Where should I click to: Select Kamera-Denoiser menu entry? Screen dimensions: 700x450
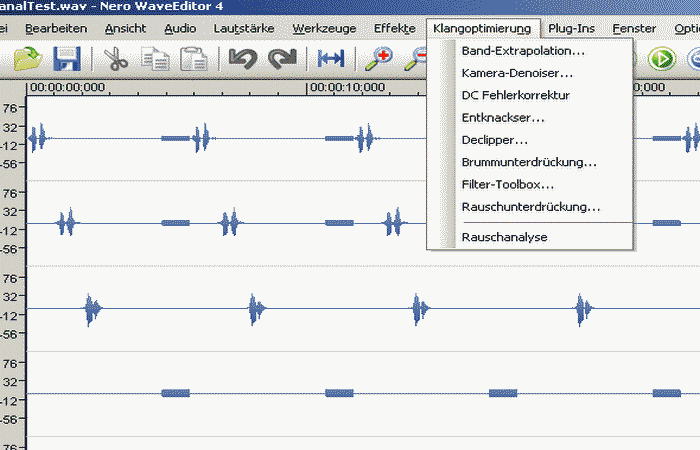coord(517,73)
